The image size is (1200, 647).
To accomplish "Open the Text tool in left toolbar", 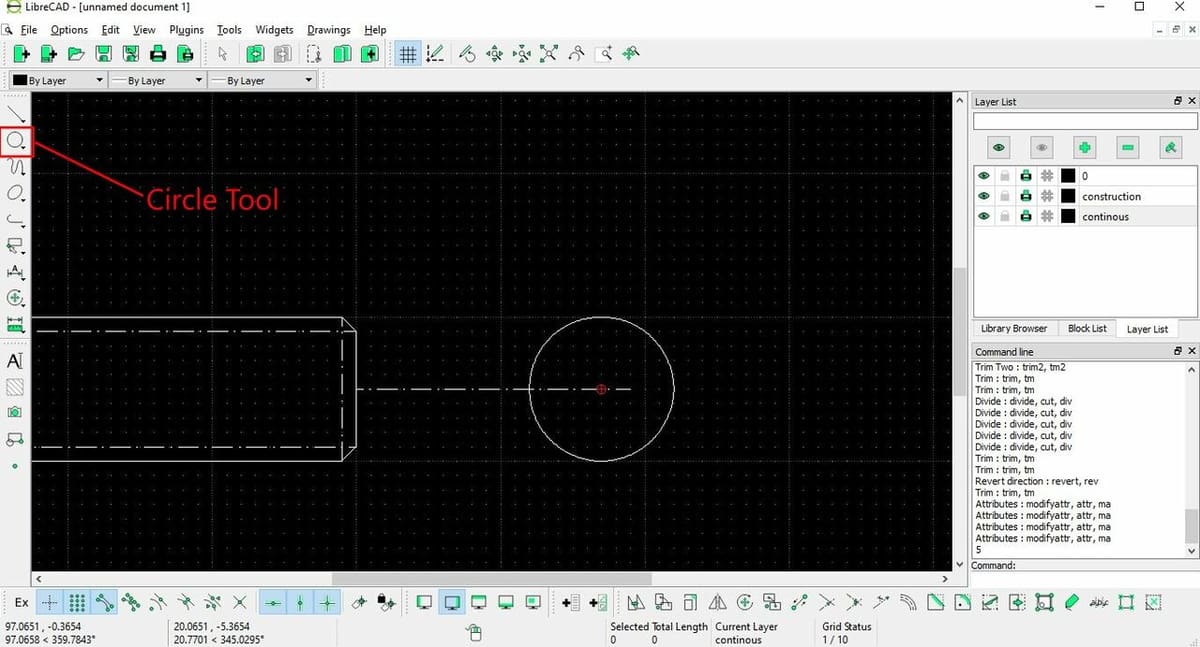I will coord(15,361).
